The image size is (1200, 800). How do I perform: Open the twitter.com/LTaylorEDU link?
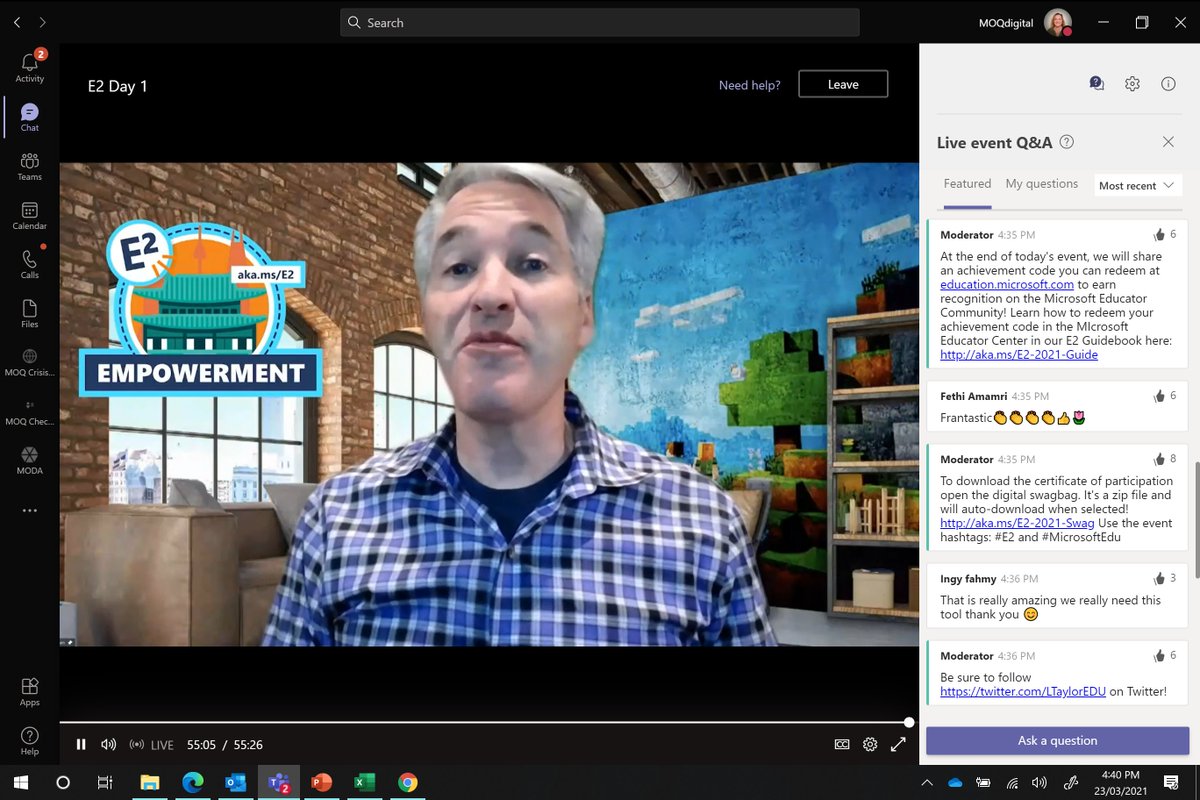pos(1023,691)
